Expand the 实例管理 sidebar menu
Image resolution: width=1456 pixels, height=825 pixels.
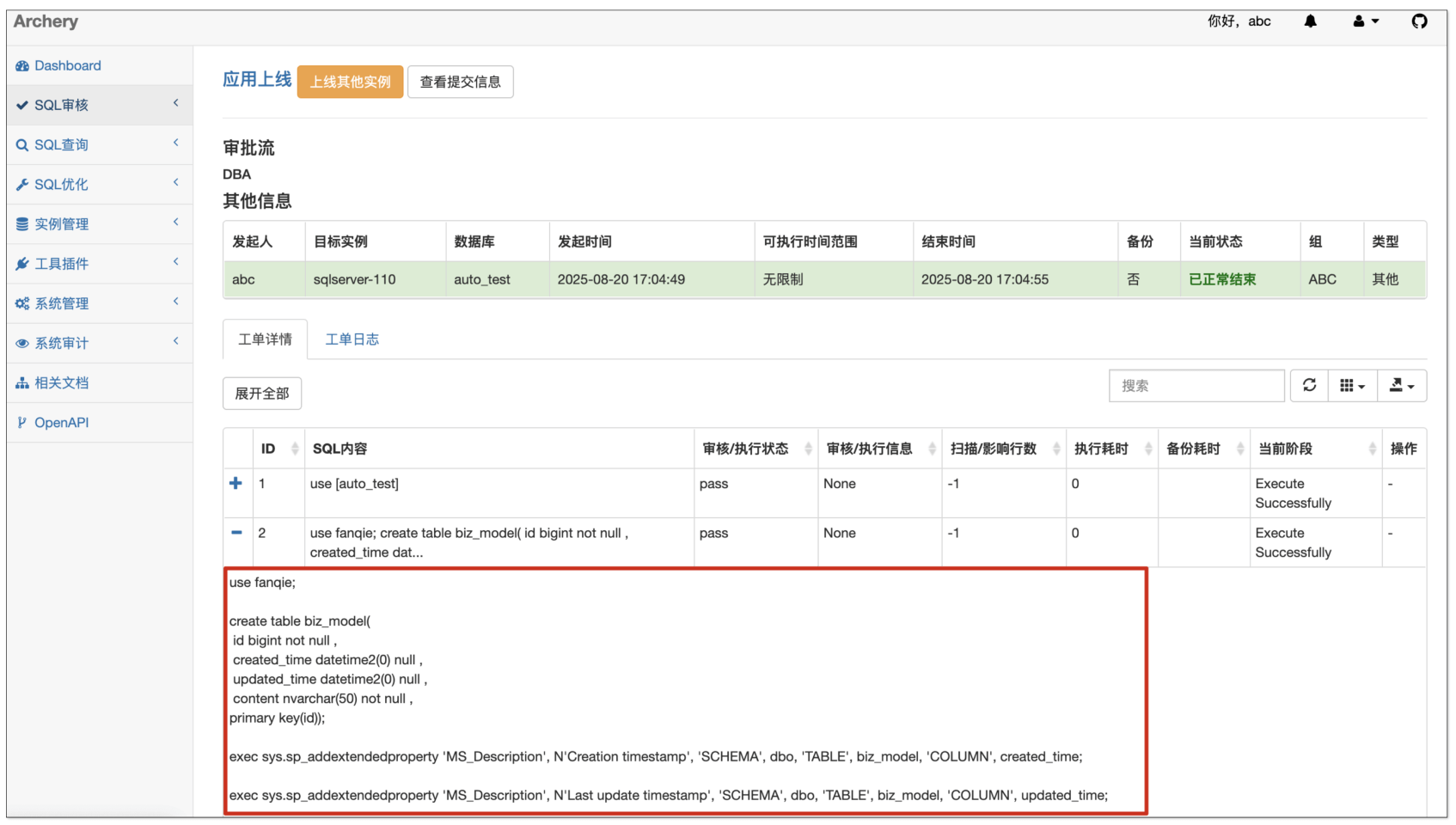pos(100,223)
